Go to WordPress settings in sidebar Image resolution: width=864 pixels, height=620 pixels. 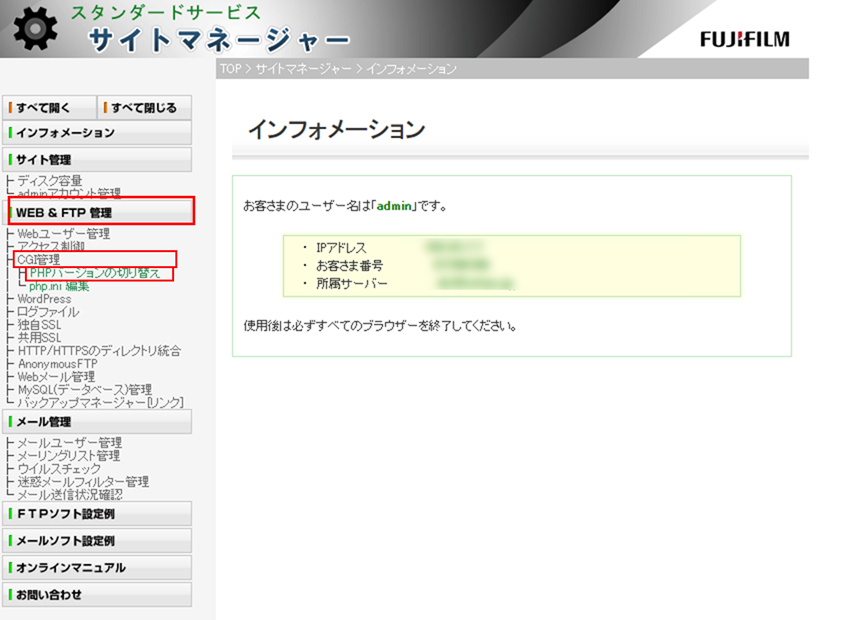[44, 299]
